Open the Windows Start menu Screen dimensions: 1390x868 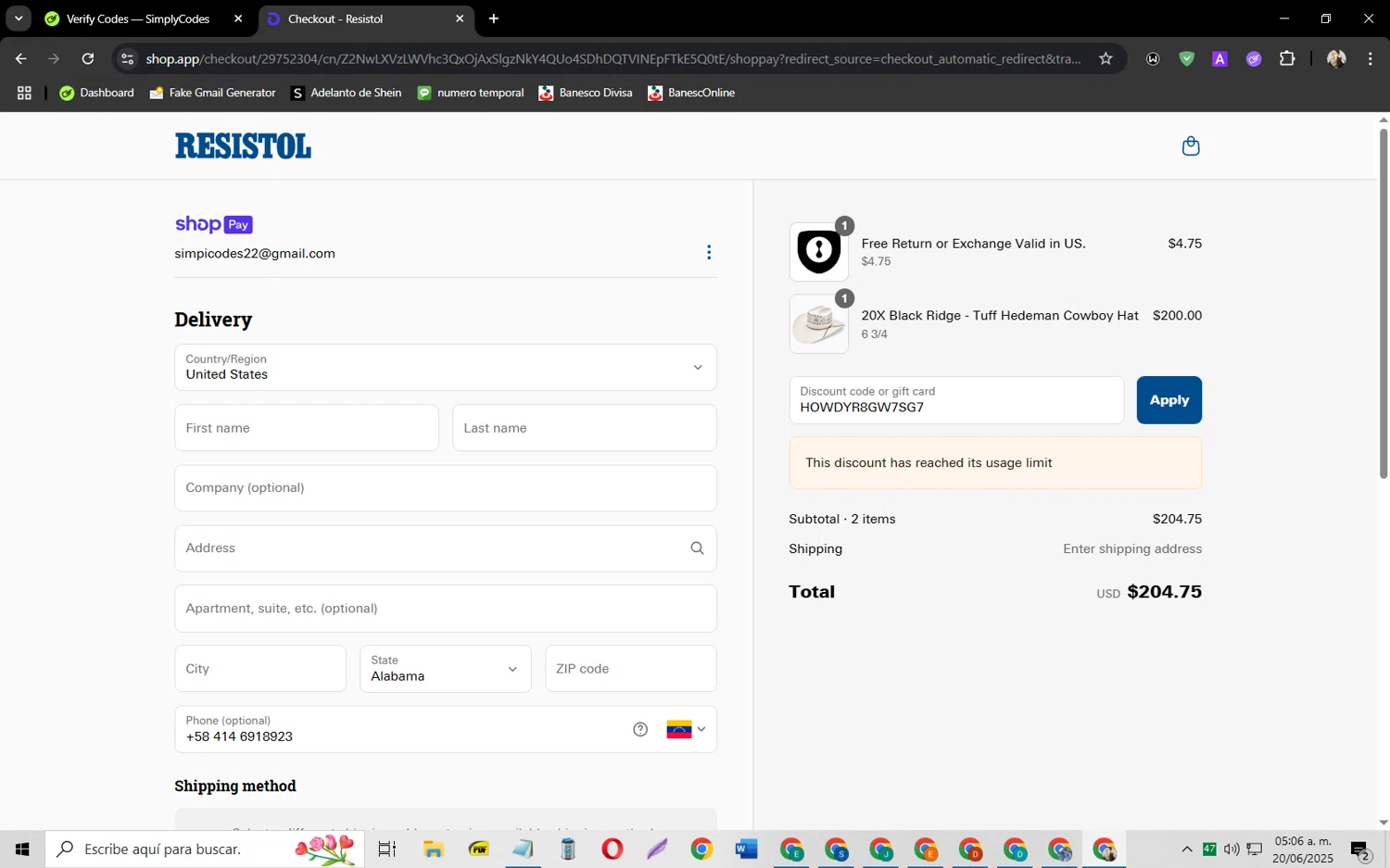[22, 849]
